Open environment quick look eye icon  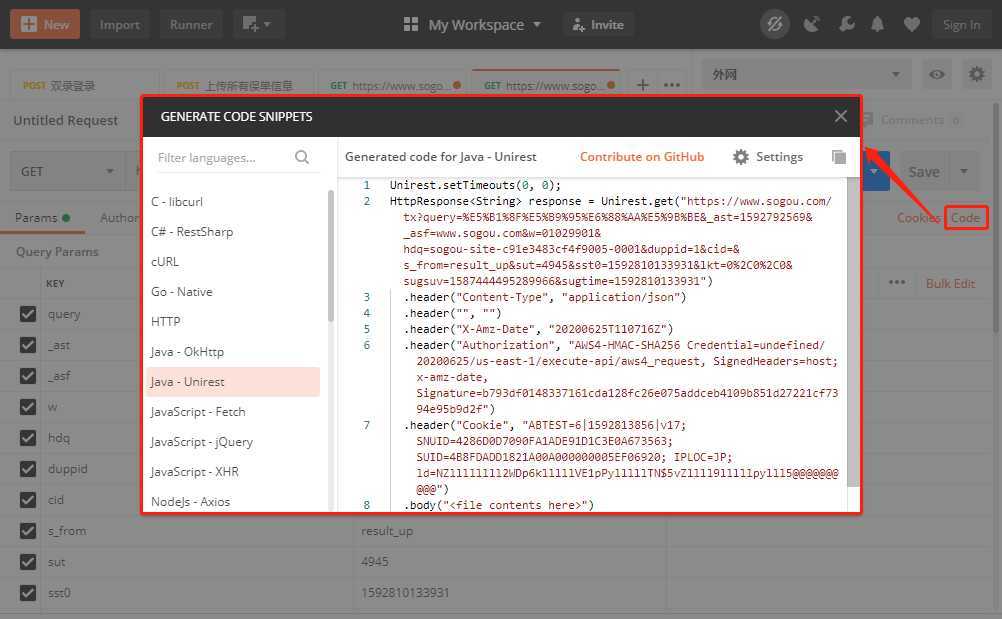coord(937,75)
